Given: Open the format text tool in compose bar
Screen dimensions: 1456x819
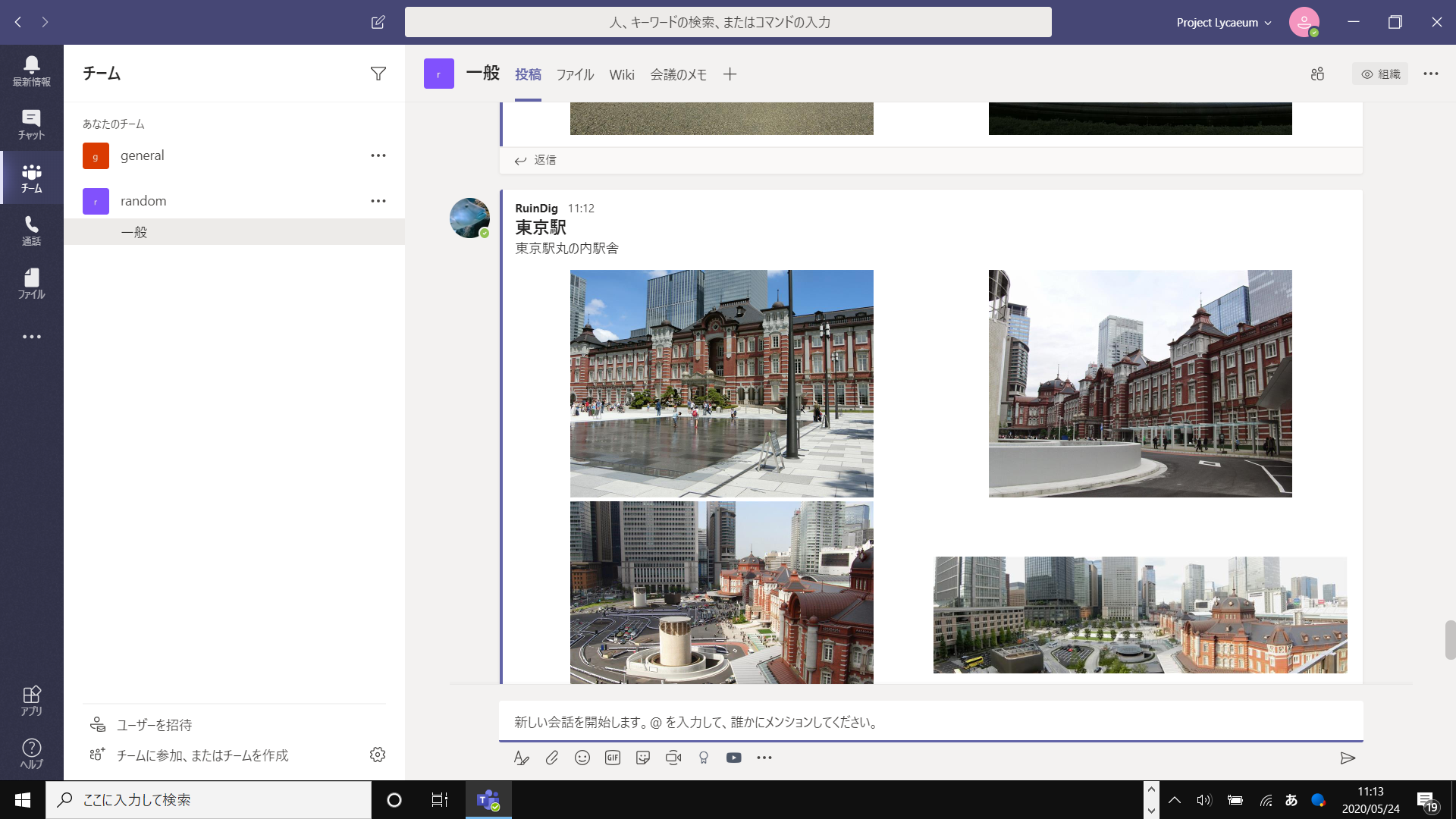Looking at the screenshot, I should pos(521,758).
